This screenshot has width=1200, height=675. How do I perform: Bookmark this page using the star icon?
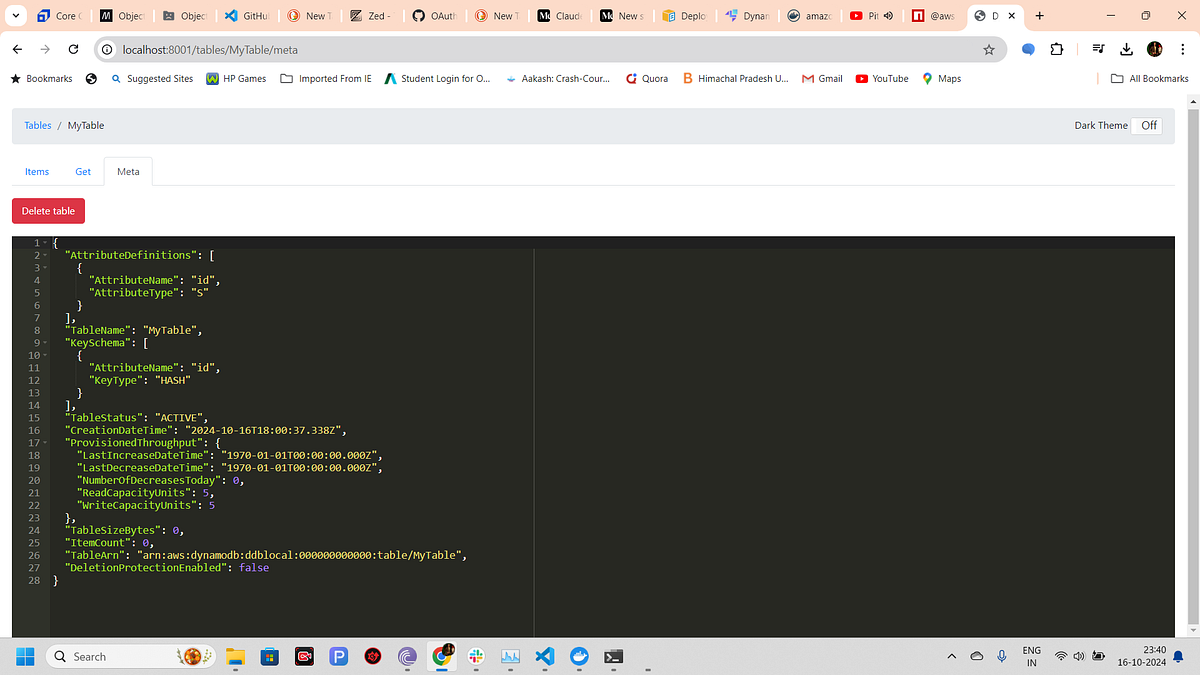coord(989,49)
